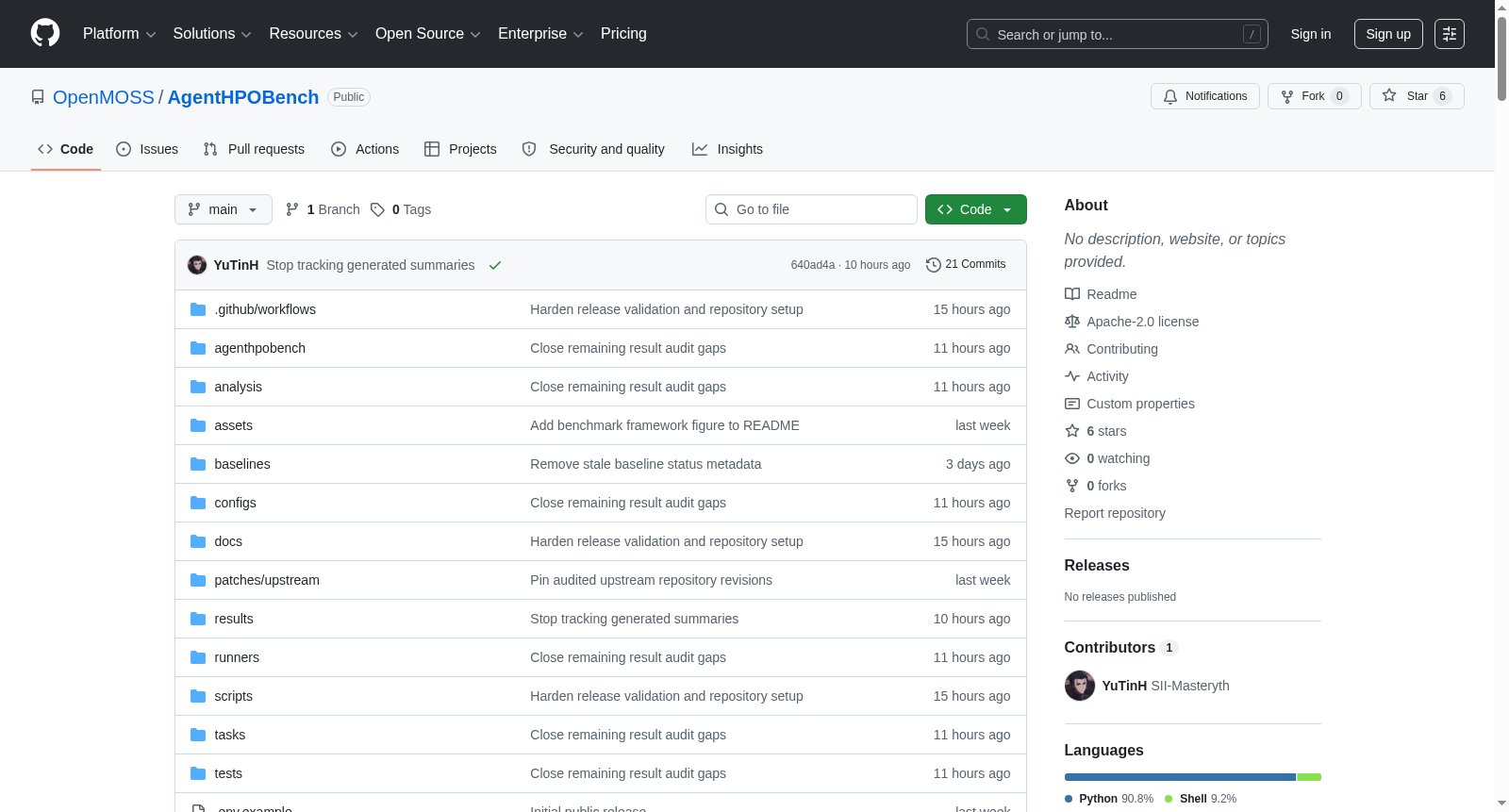This screenshot has width=1509, height=812.
Task: Click the configs folder icon
Action: 198,503
